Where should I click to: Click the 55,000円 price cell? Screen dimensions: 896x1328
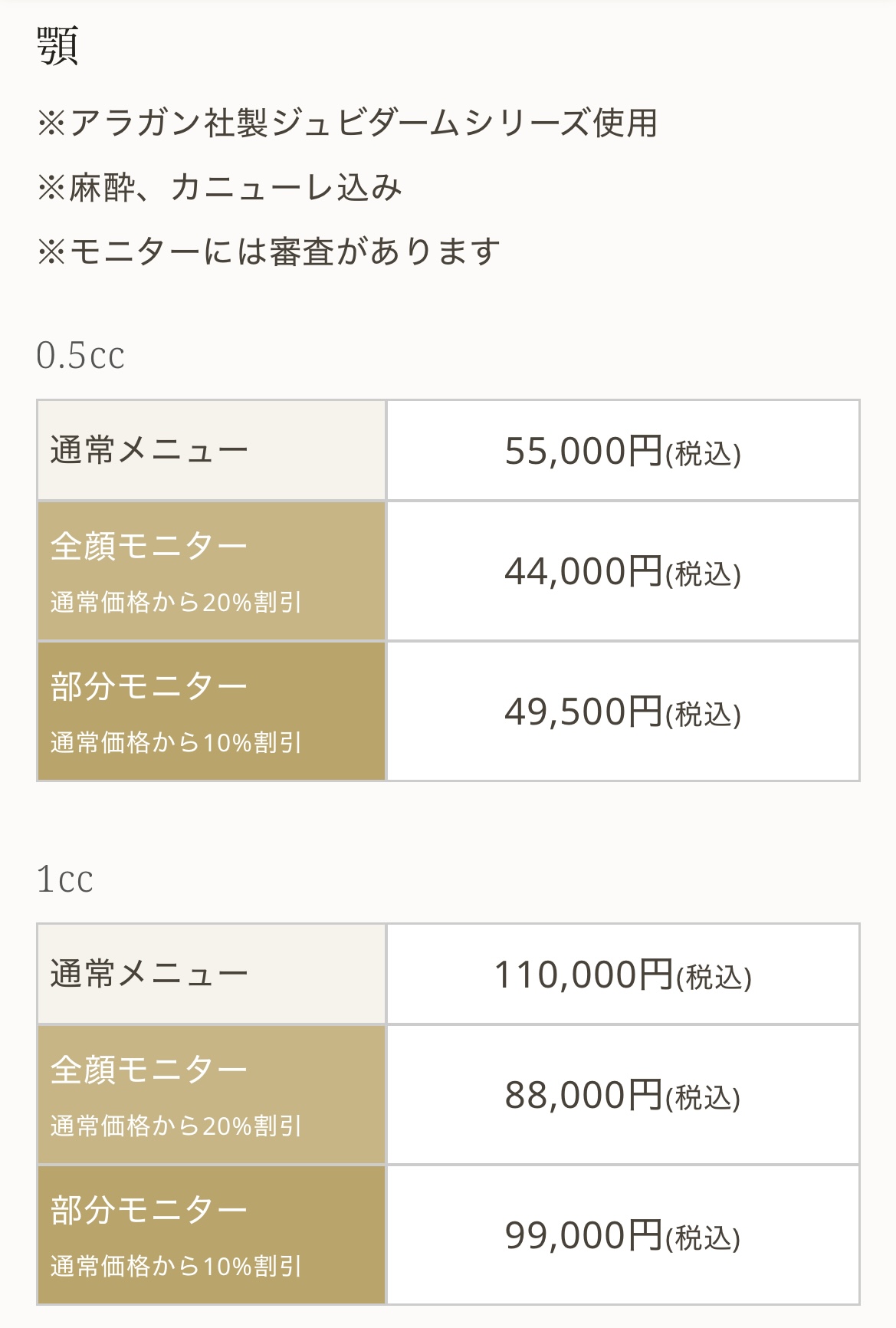coord(622,451)
